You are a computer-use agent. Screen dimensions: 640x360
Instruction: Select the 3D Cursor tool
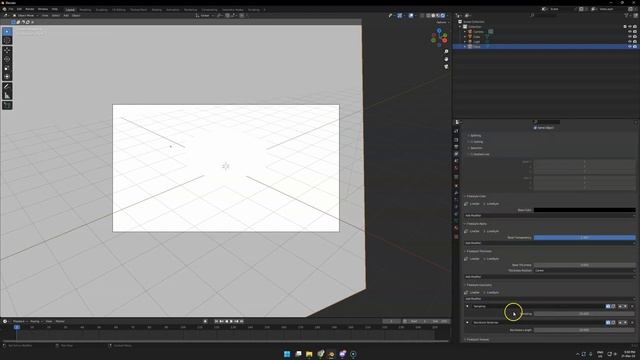[x=7, y=40]
